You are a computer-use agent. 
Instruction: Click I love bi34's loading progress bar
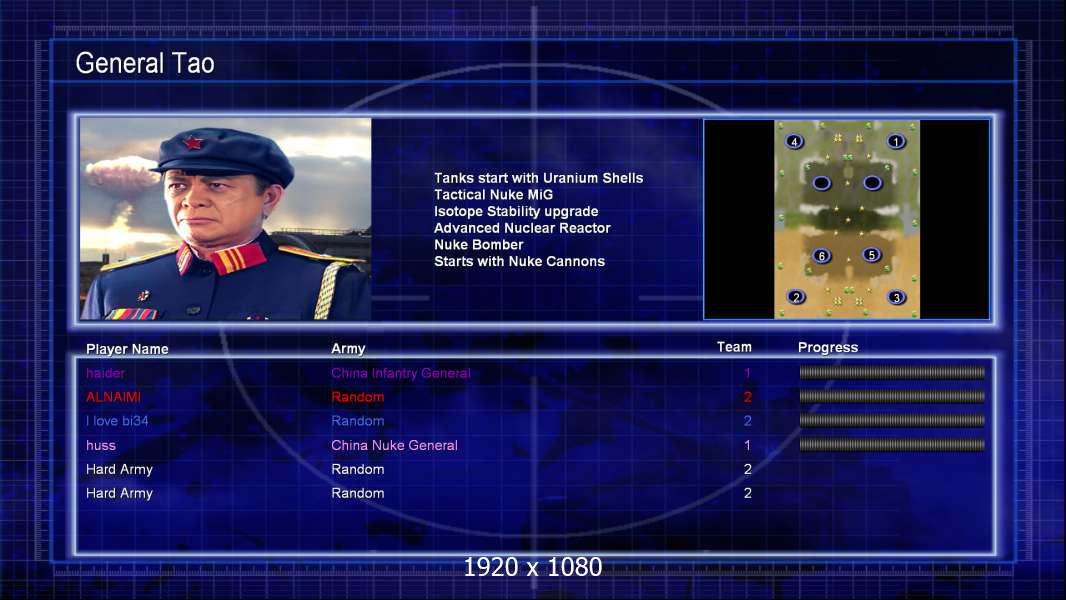click(892, 421)
